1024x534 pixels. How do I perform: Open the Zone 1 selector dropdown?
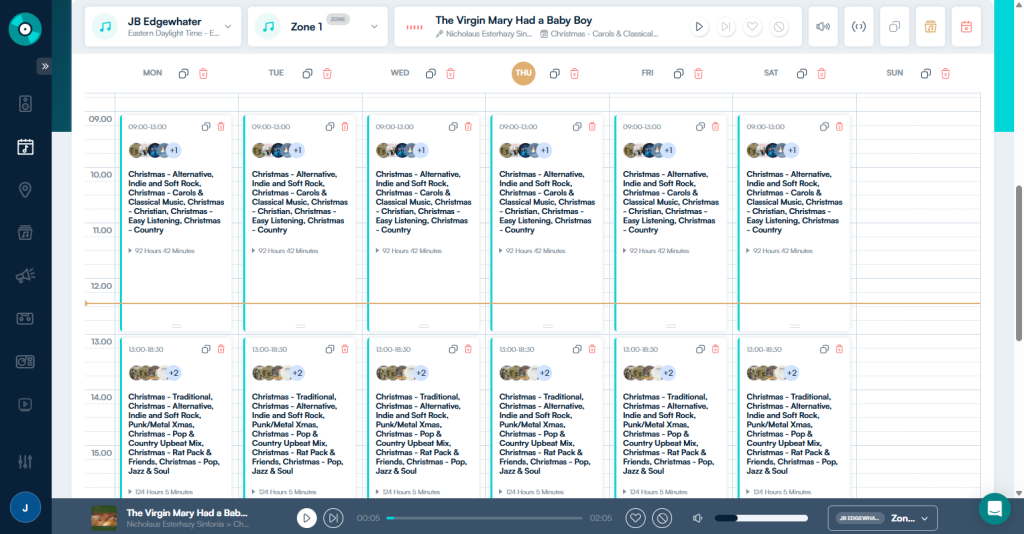click(317, 27)
